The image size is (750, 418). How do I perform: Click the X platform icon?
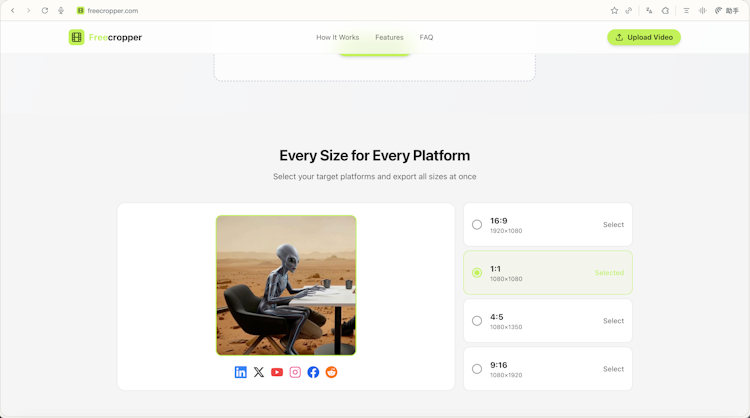pyautogui.click(x=259, y=372)
